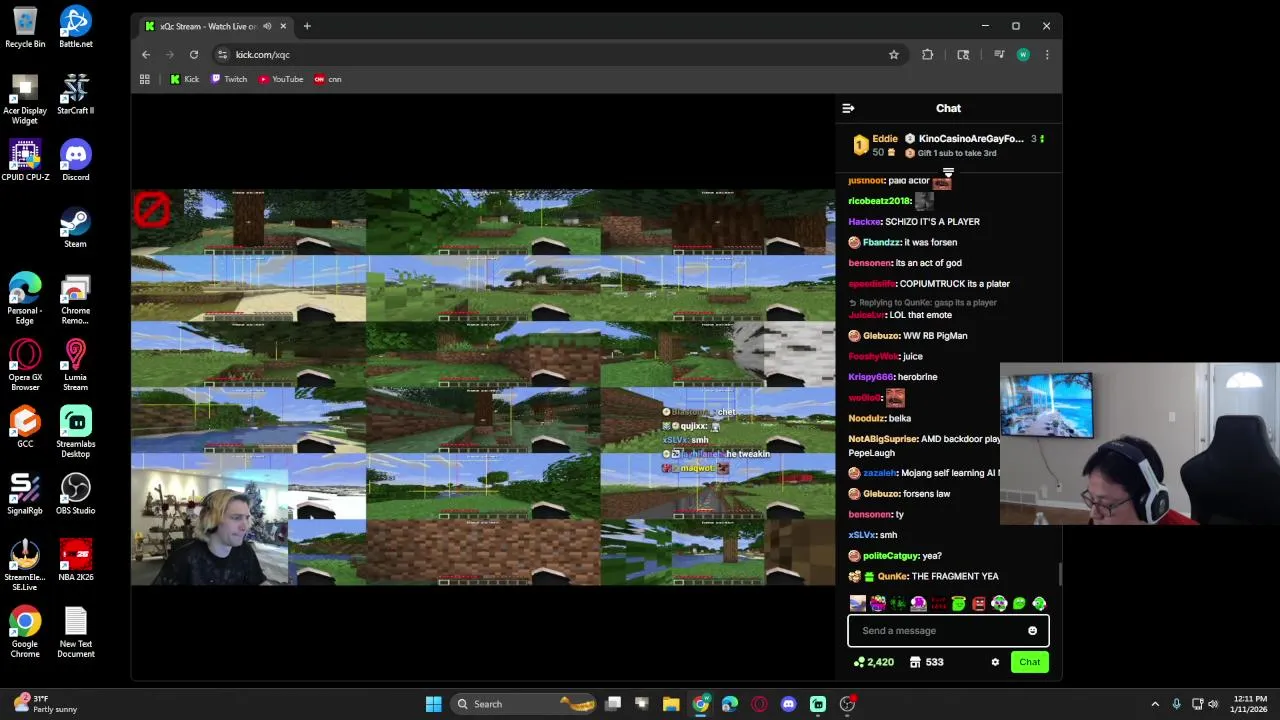Open Chrome three-dot menu

(1047, 55)
